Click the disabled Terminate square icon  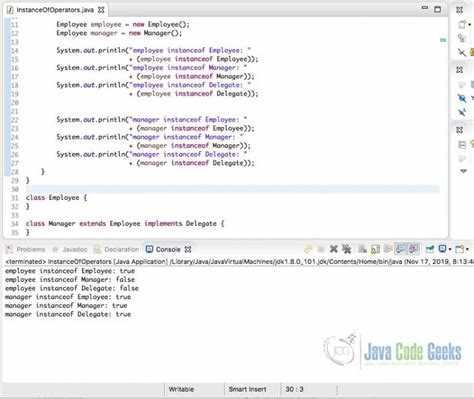[321, 249]
